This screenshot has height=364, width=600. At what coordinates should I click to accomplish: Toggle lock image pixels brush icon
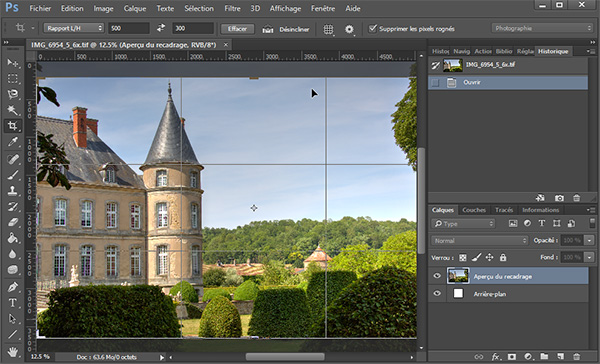click(x=476, y=258)
